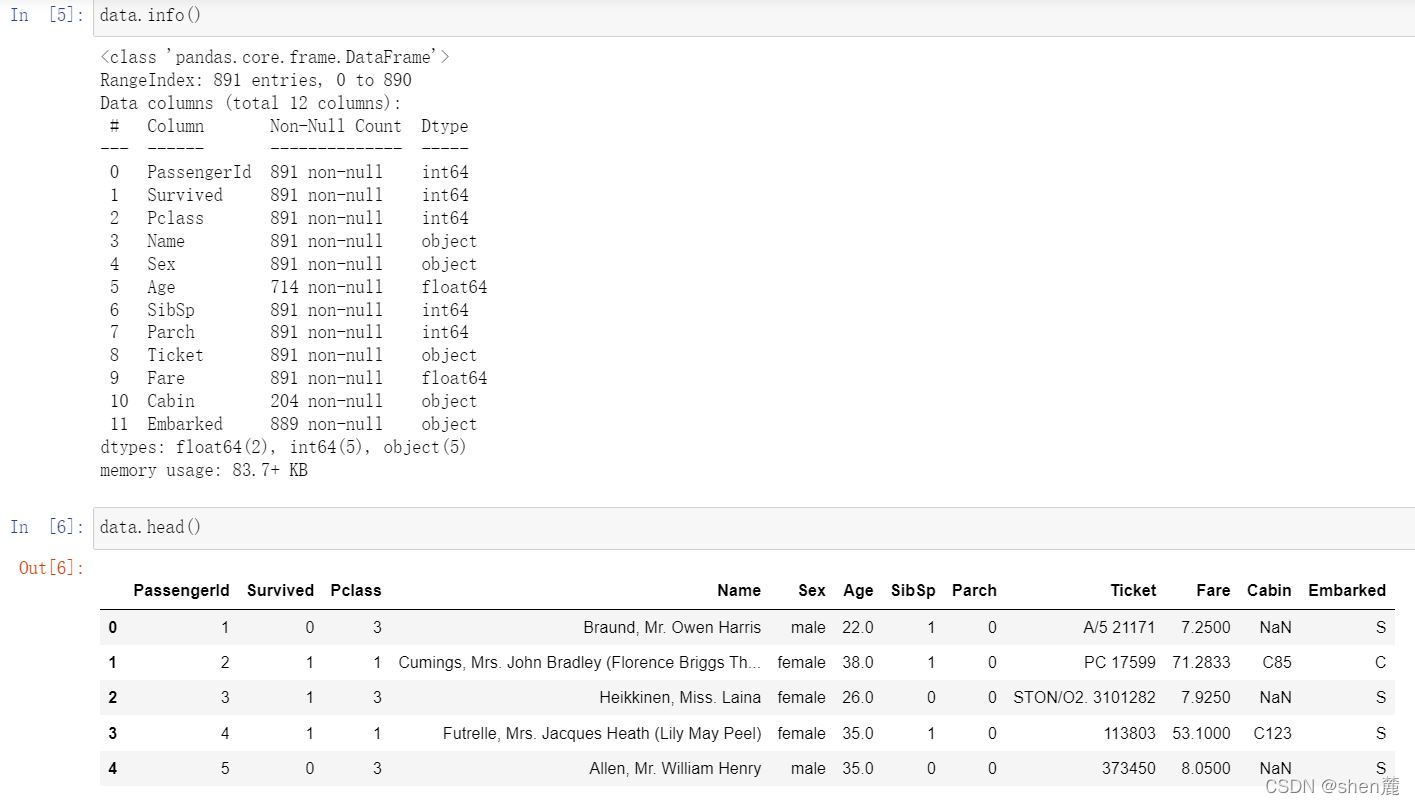Click the row index 0 in dataframe
This screenshot has height=805, width=1415.
tap(112, 627)
